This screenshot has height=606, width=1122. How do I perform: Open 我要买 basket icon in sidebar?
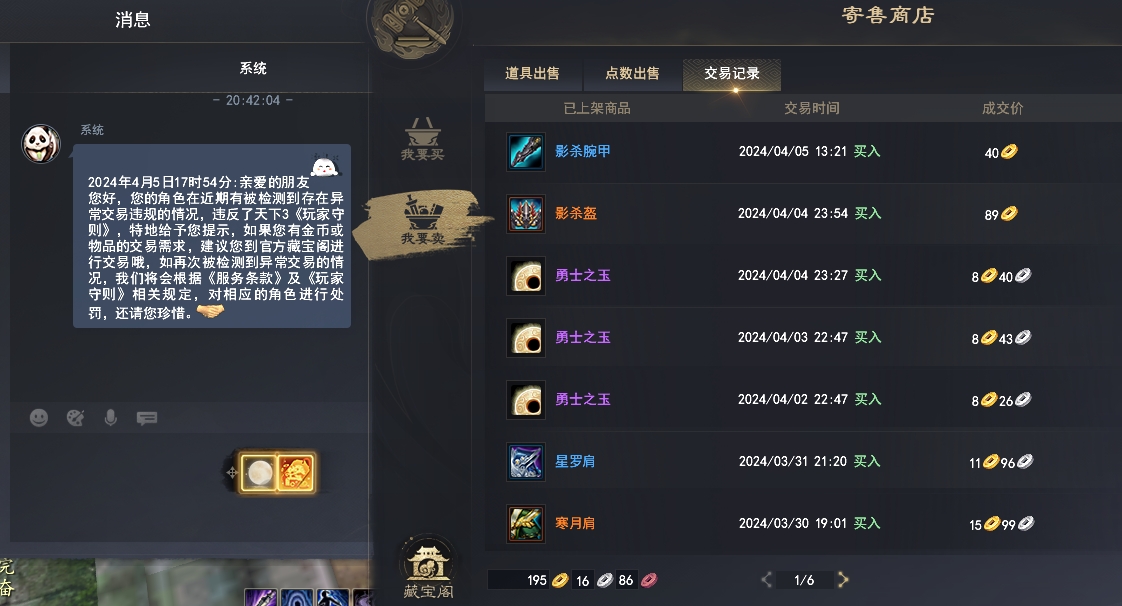click(422, 140)
